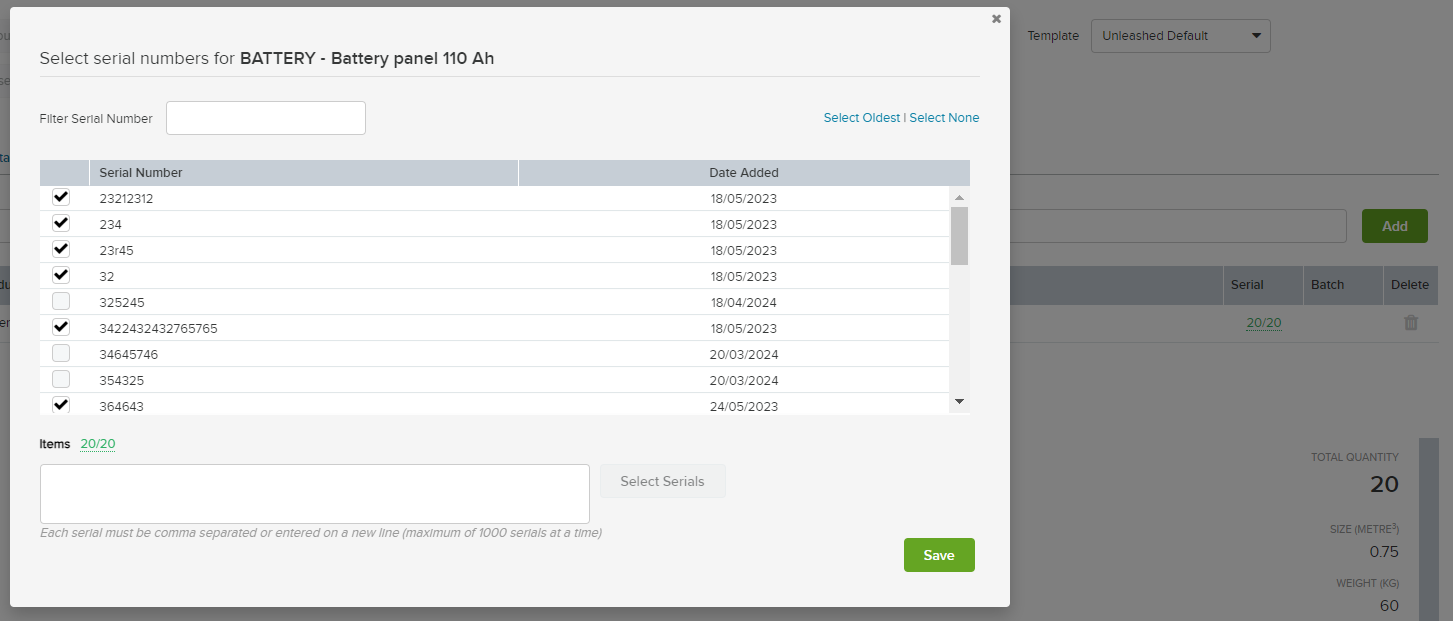Uncheck serial number 364643
This screenshot has width=1453, height=621.
click(61, 404)
